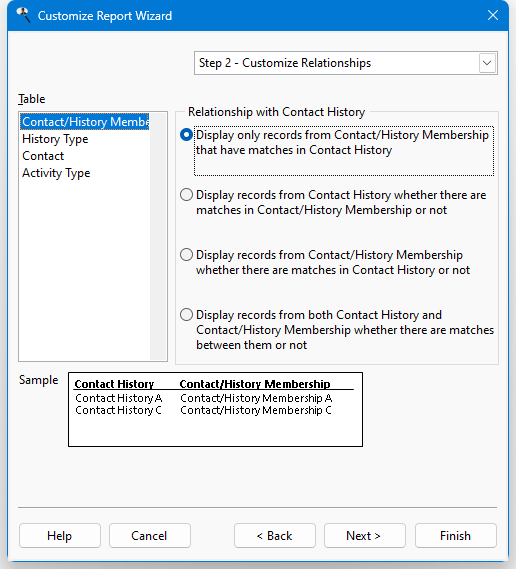Viewport: 516px width, 569px height.
Task: Click the wizard icon in the title bar
Action: pos(23,15)
